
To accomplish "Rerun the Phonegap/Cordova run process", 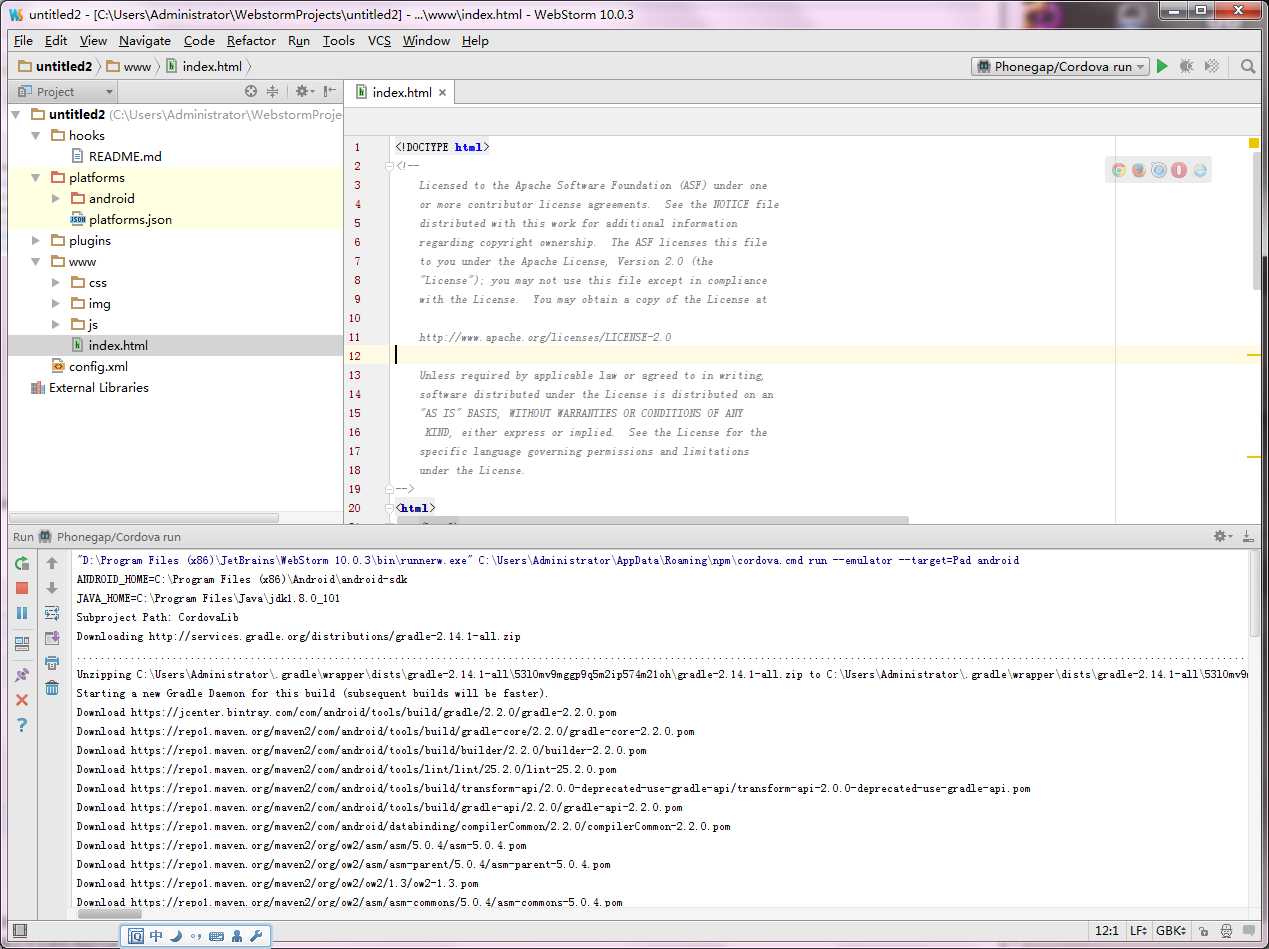I will pos(22,564).
